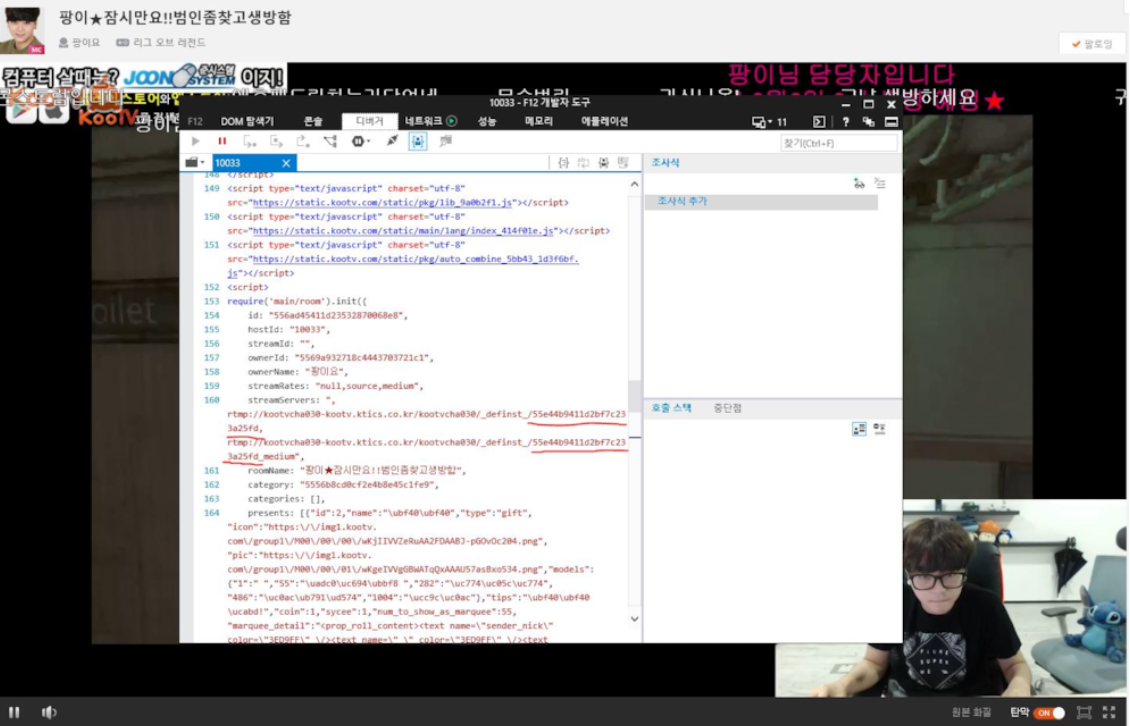Screen dimensions: 1130x726
Task: Click the index_414f01e.js script link
Action: tap(403, 231)
